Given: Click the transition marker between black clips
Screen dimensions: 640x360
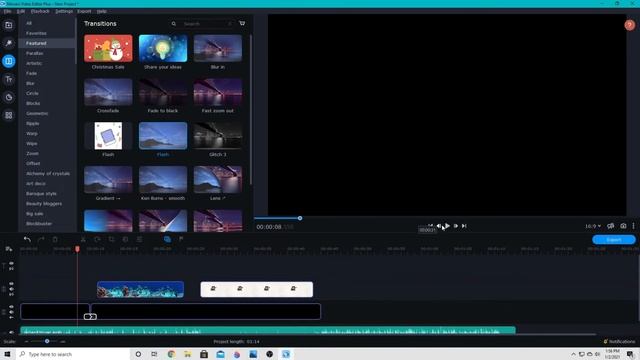Looking at the screenshot, I should pyautogui.click(x=90, y=316).
